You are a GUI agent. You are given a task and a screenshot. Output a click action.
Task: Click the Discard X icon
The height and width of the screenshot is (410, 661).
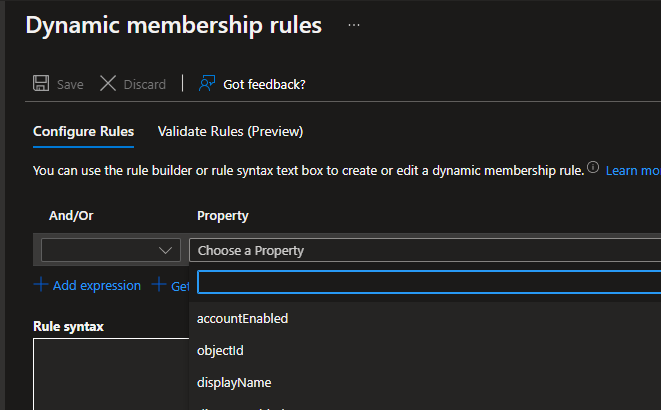pyautogui.click(x=108, y=84)
